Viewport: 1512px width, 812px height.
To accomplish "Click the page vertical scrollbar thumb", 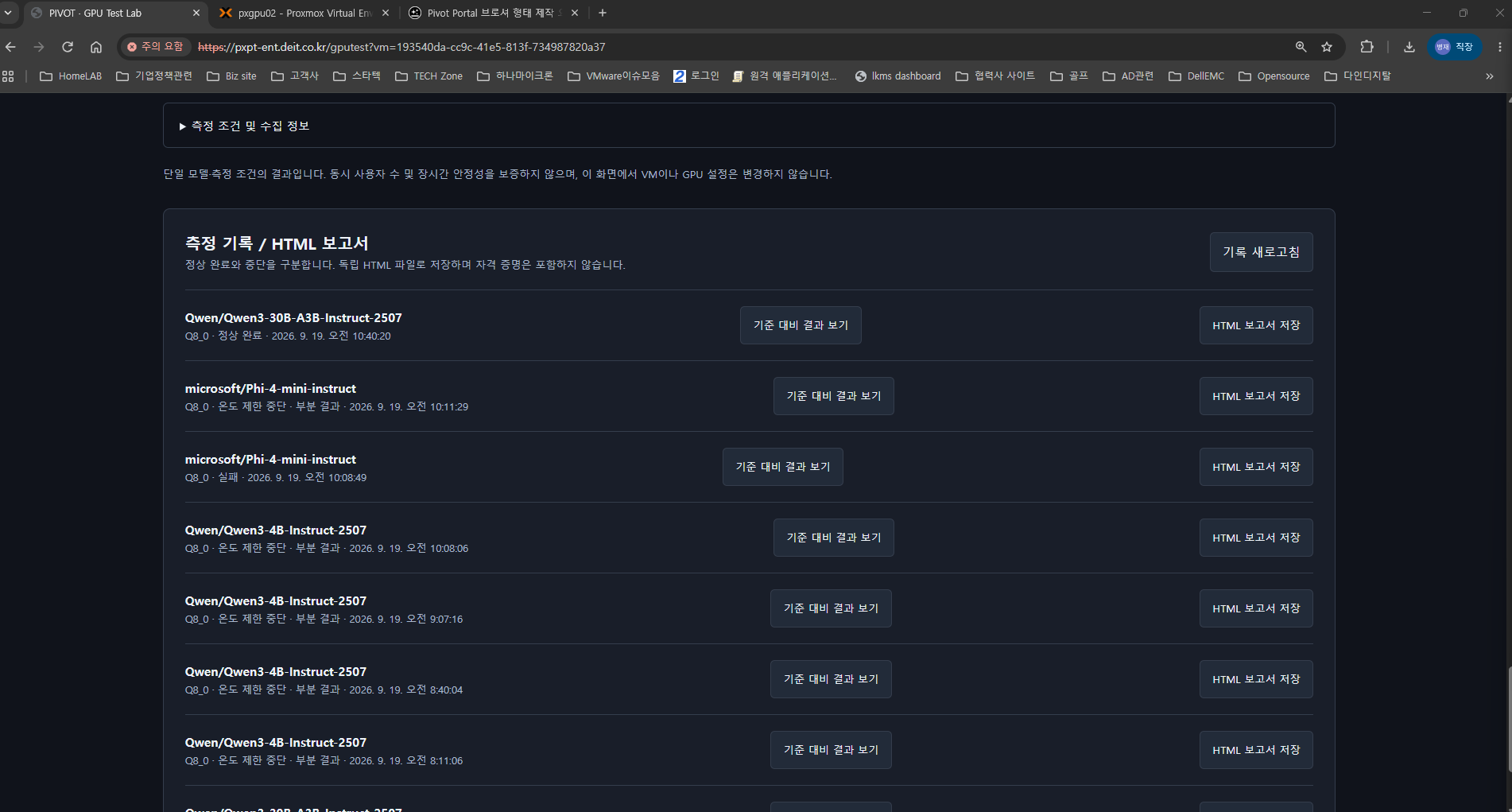I will click(x=1509, y=720).
